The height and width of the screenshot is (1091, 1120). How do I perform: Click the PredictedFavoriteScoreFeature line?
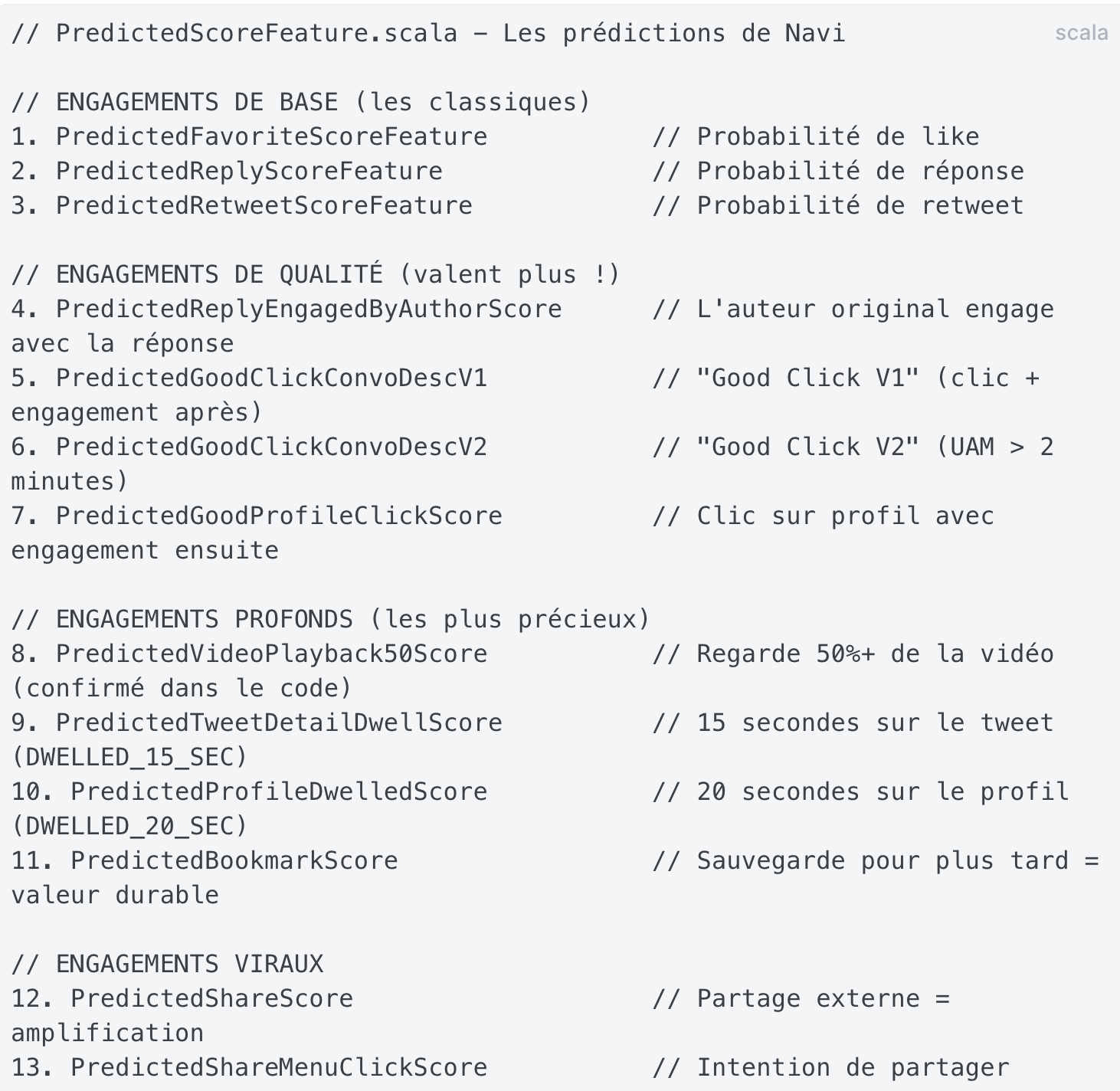(495, 136)
